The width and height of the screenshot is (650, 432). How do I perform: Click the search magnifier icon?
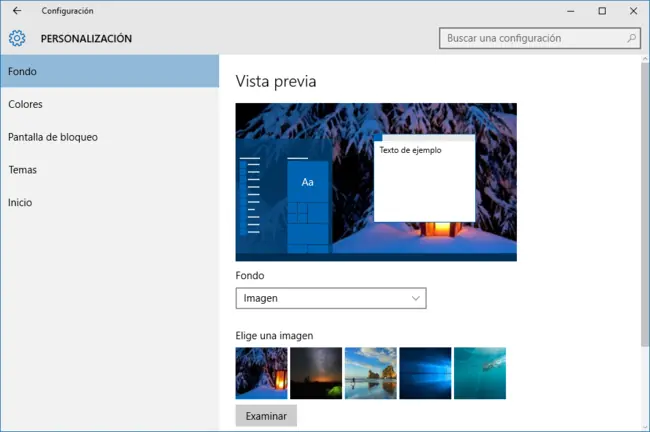coord(631,38)
